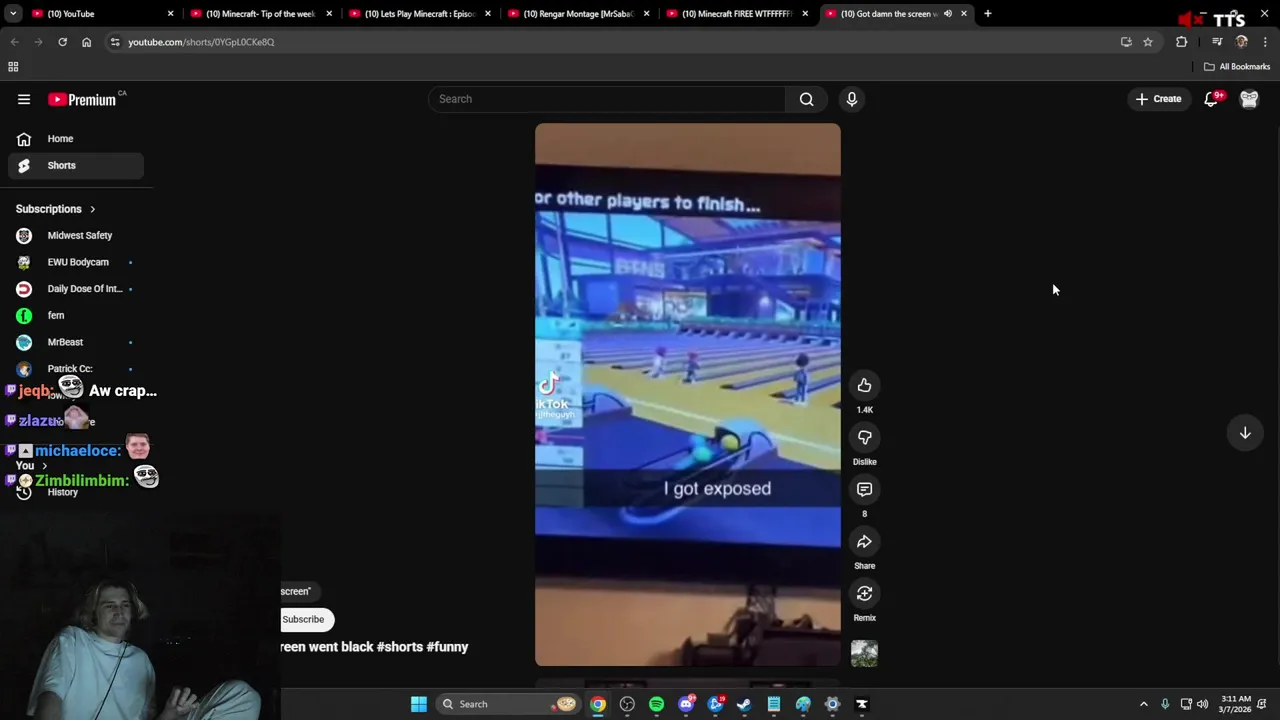Mute the "Got damn the screen" tab audio
Viewport: 1280px width, 720px height.
(947, 14)
